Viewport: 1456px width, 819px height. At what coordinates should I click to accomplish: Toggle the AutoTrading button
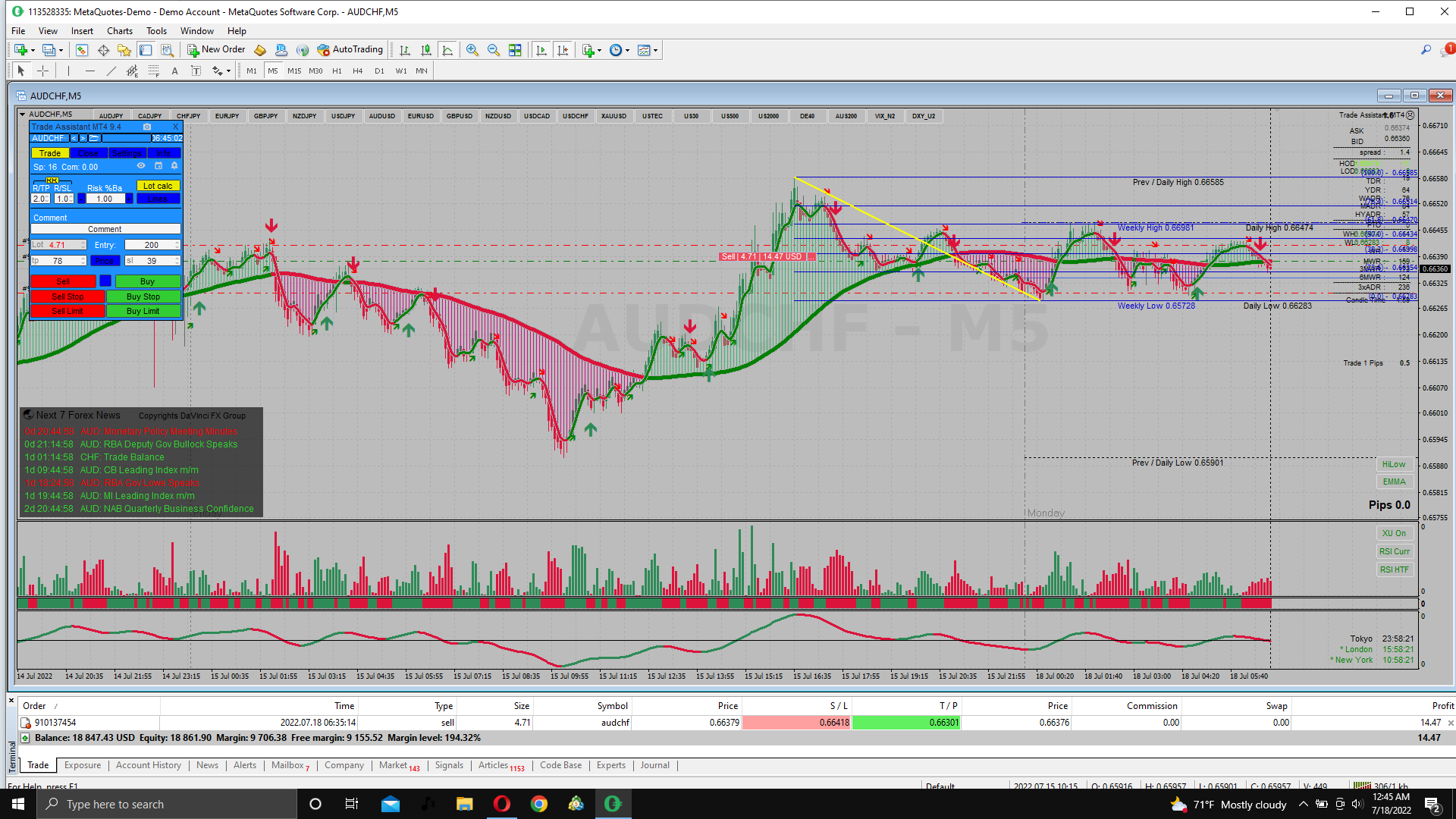(350, 50)
